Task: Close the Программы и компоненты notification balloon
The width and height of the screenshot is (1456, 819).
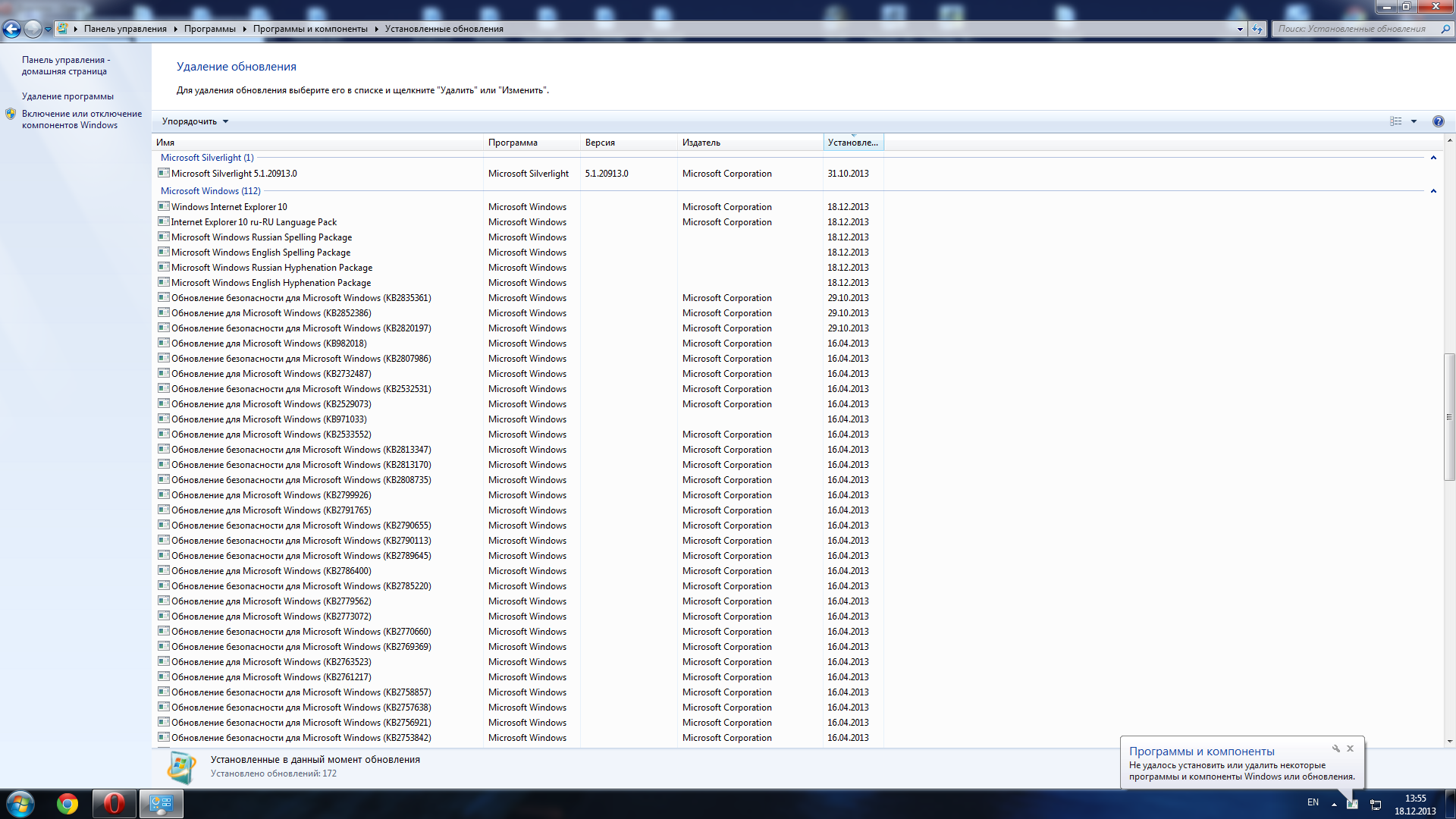Action: 1350,748
